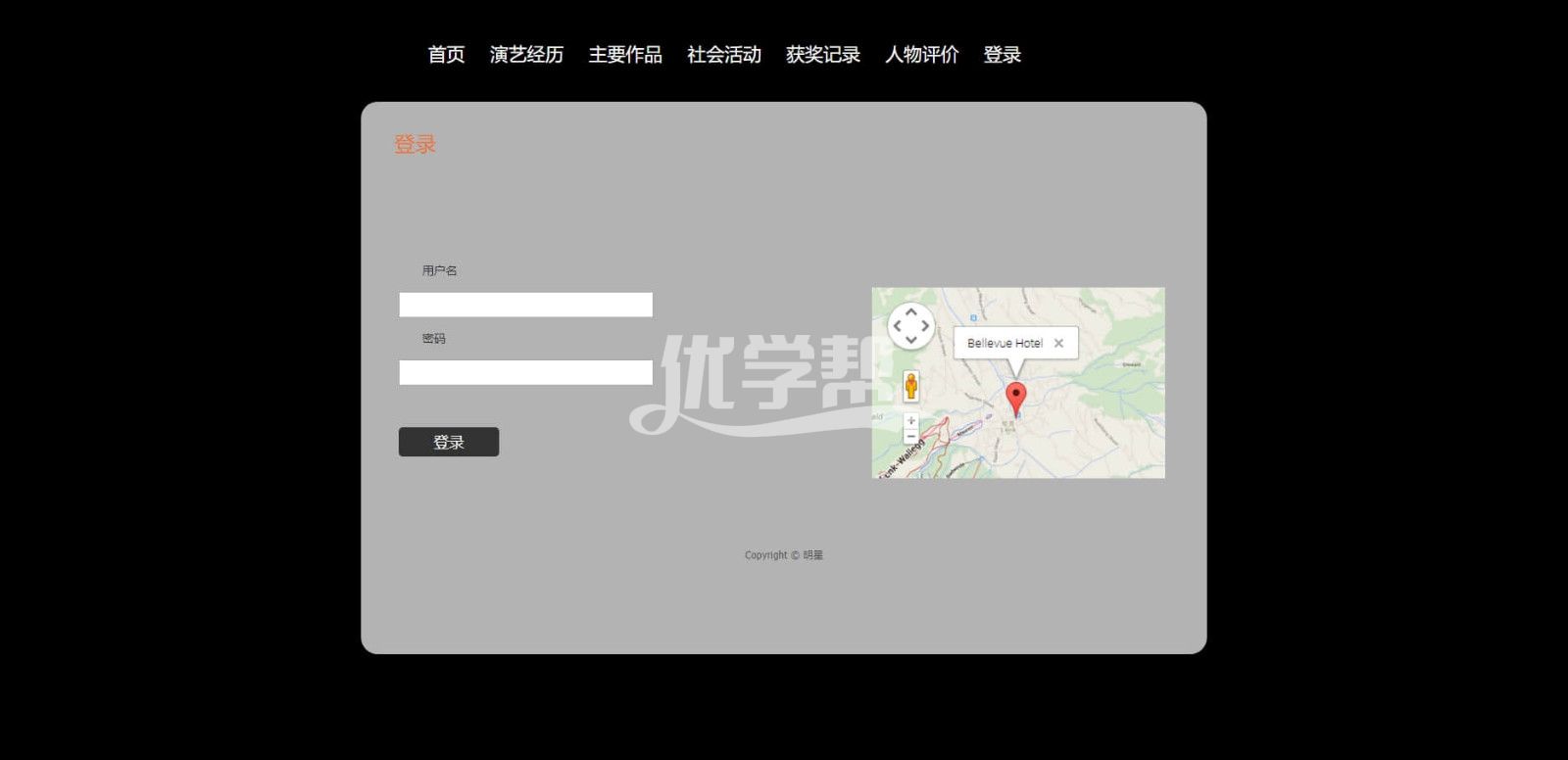
Task: Zoom out on the map
Action: (910, 436)
